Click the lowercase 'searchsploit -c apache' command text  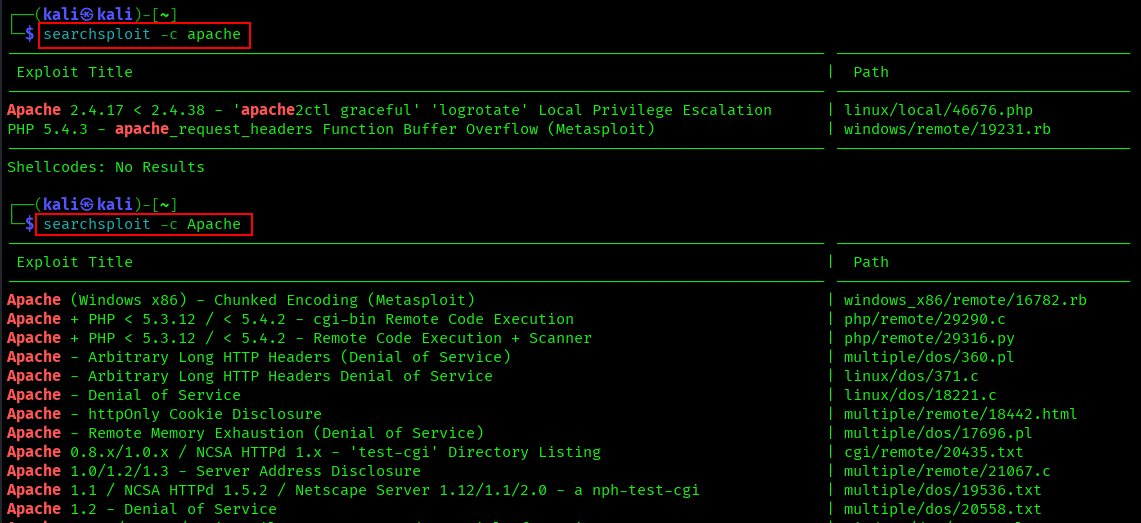[142, 34]
